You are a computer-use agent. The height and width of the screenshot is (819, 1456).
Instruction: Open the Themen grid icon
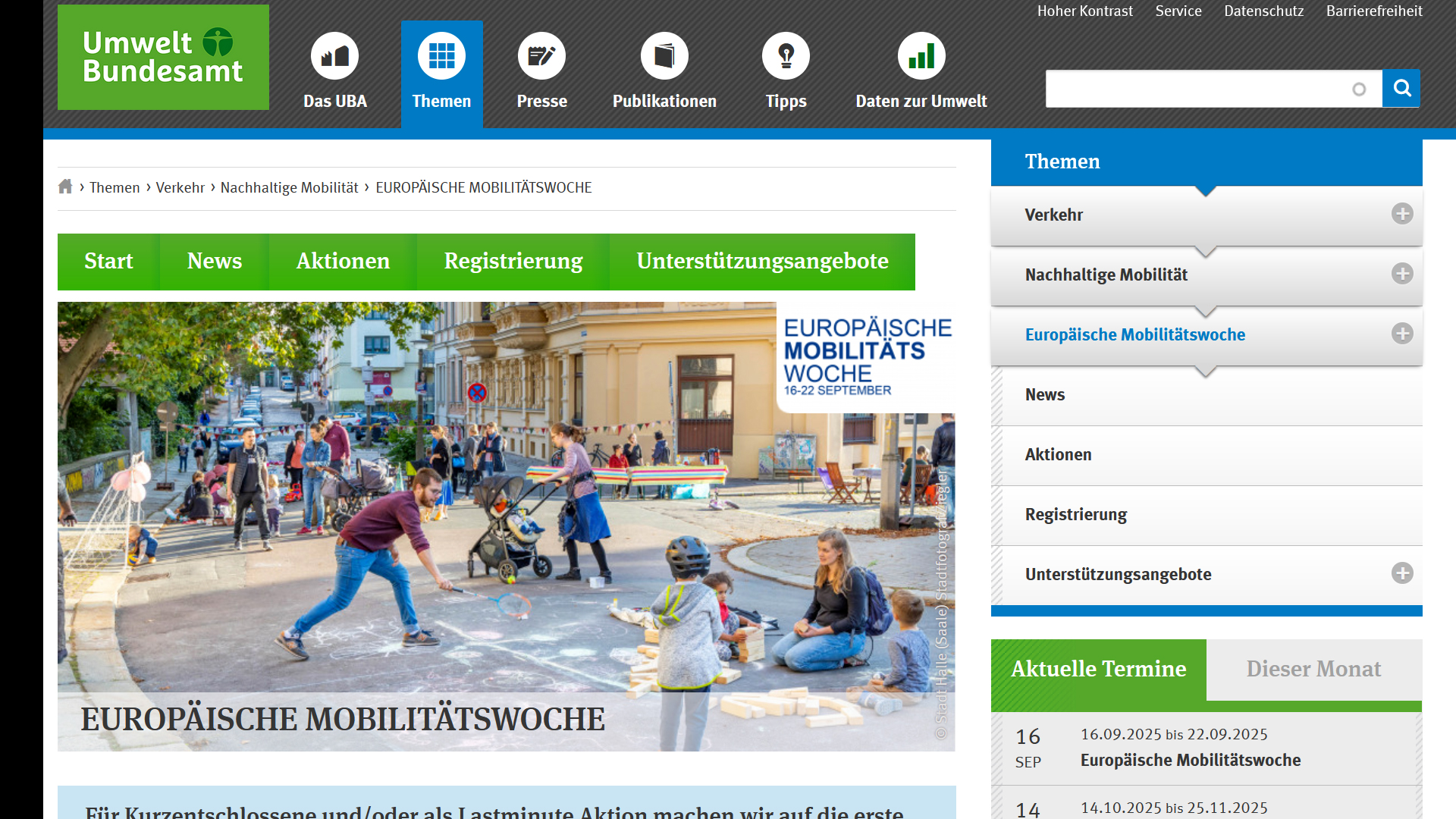point(441,56)
